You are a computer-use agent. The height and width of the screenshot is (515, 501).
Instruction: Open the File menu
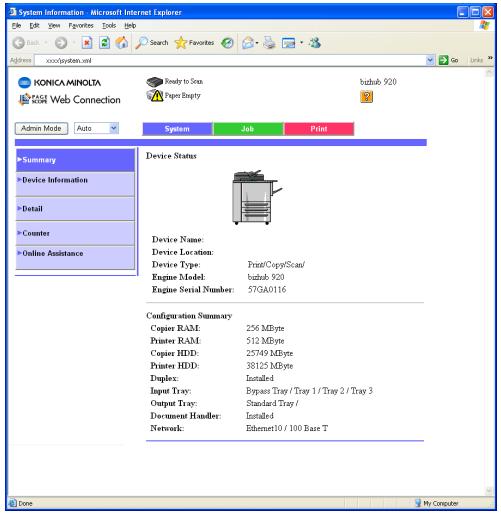(x=16, y=26)
